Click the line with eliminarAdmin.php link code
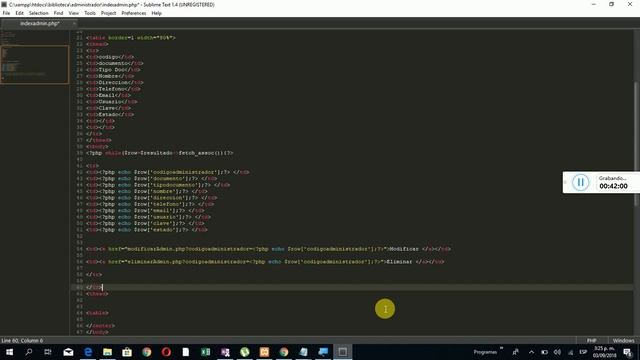Image resolution: width=640 pixels, height=360 pixels. click(265, 262)
